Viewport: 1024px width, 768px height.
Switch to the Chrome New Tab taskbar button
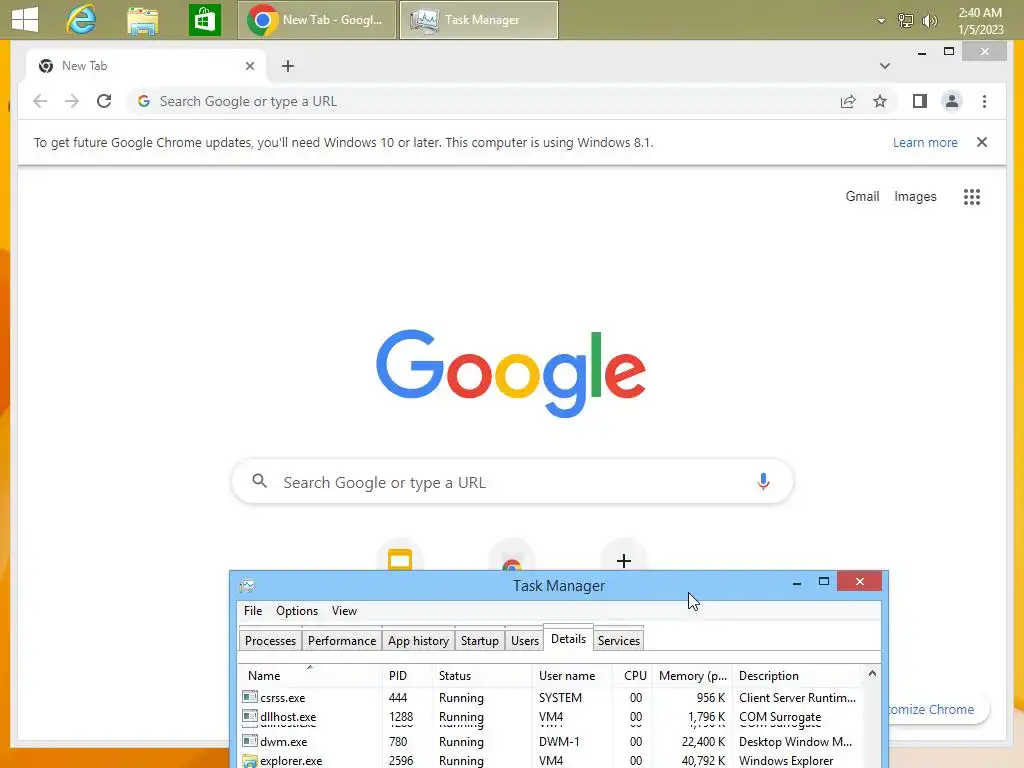coord(317,20)
